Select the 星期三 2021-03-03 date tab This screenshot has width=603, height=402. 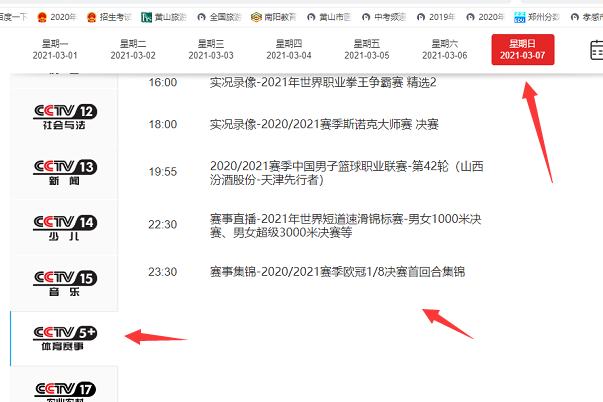tap(211, 50)
